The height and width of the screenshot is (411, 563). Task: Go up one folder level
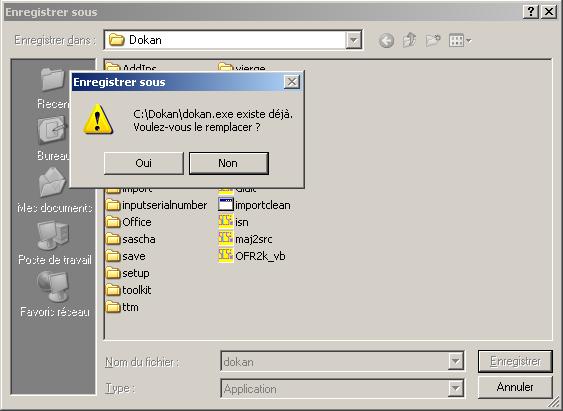coord(409,40)
